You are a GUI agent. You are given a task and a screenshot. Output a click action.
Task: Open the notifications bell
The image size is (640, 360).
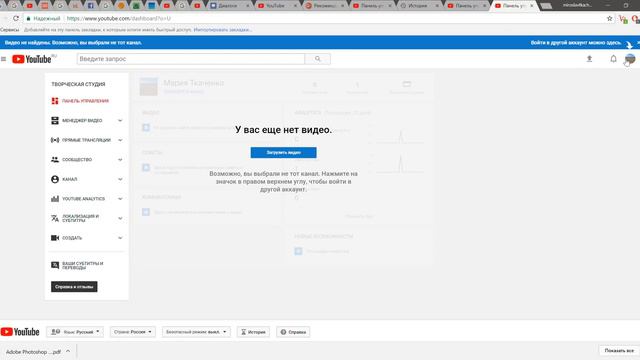[613, 59]
